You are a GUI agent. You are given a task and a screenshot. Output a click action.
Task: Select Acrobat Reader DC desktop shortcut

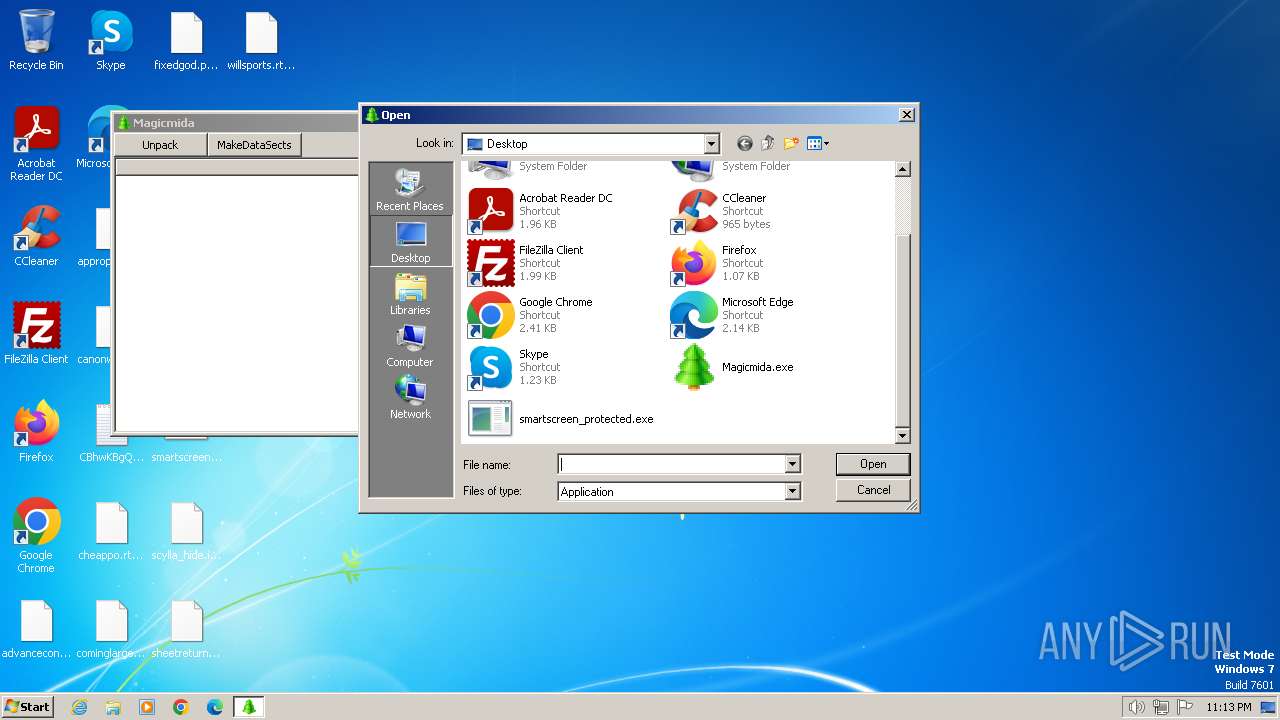pyautogui.click(x=36, y=144)
